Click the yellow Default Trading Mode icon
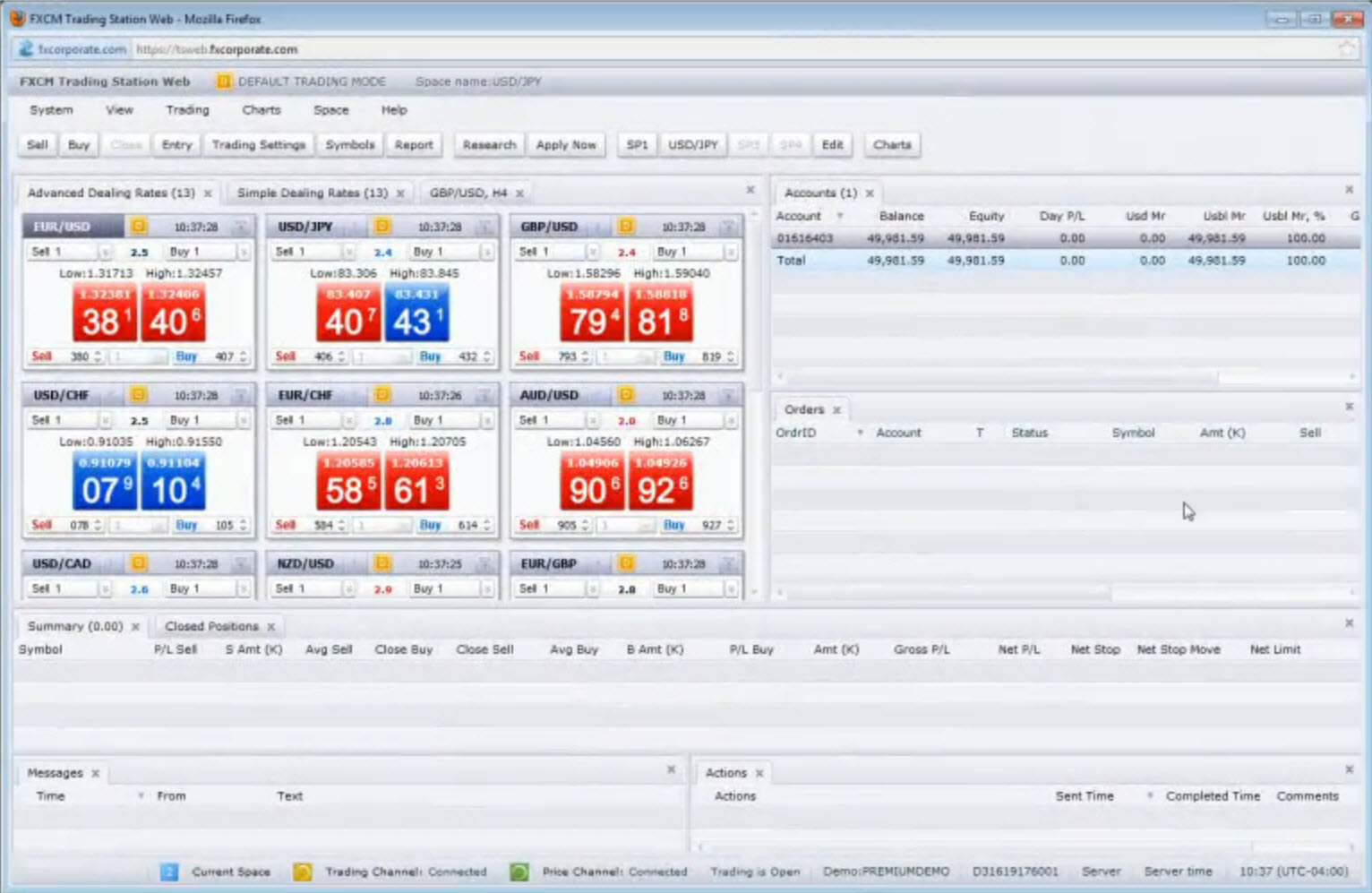 click(x=224, y=82)
